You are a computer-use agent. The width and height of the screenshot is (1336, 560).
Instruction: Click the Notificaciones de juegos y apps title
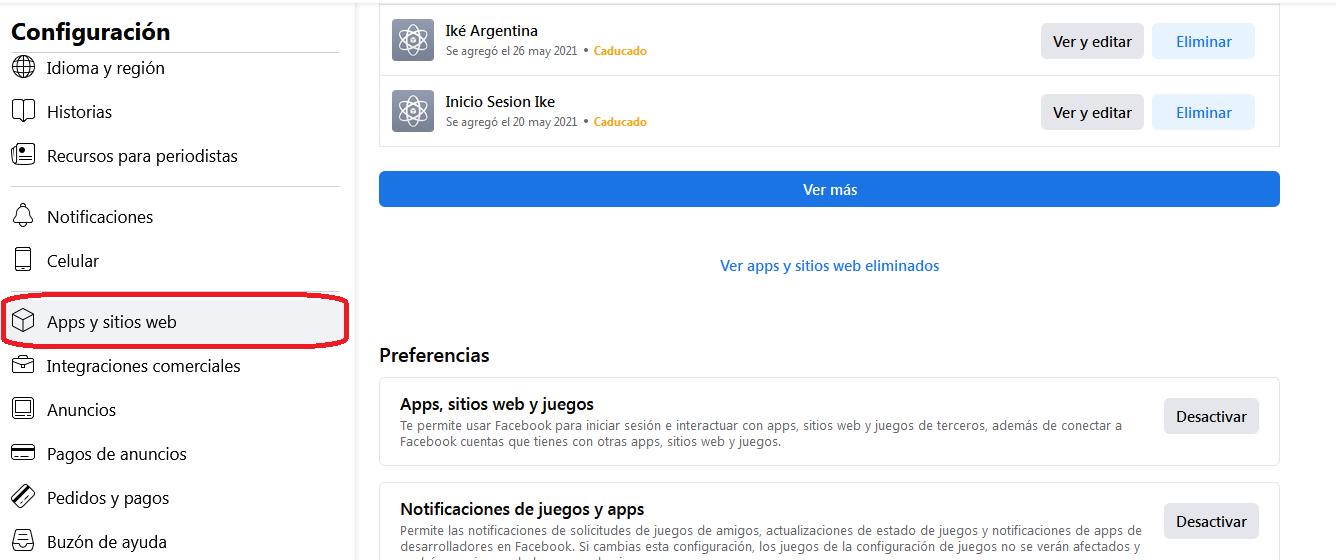522,509
